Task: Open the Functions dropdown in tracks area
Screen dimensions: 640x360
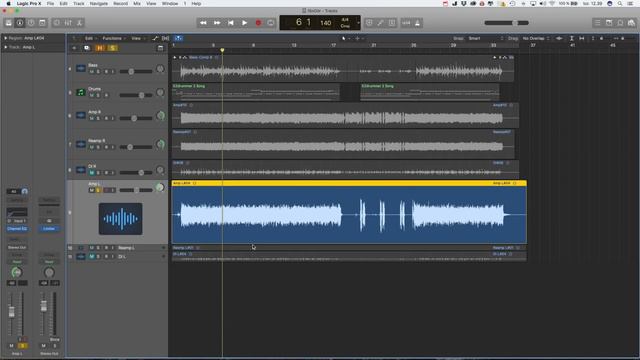Action: (113, 38)
